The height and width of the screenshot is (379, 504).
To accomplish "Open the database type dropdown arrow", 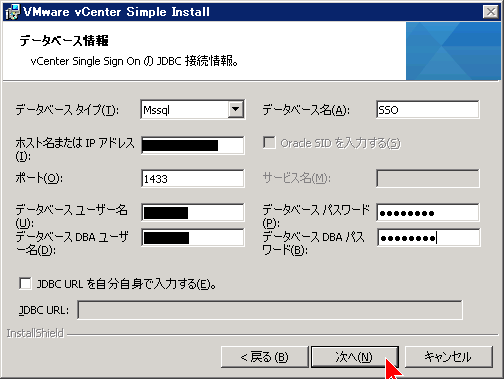I will pyautogui.click(x=236, y=109).
